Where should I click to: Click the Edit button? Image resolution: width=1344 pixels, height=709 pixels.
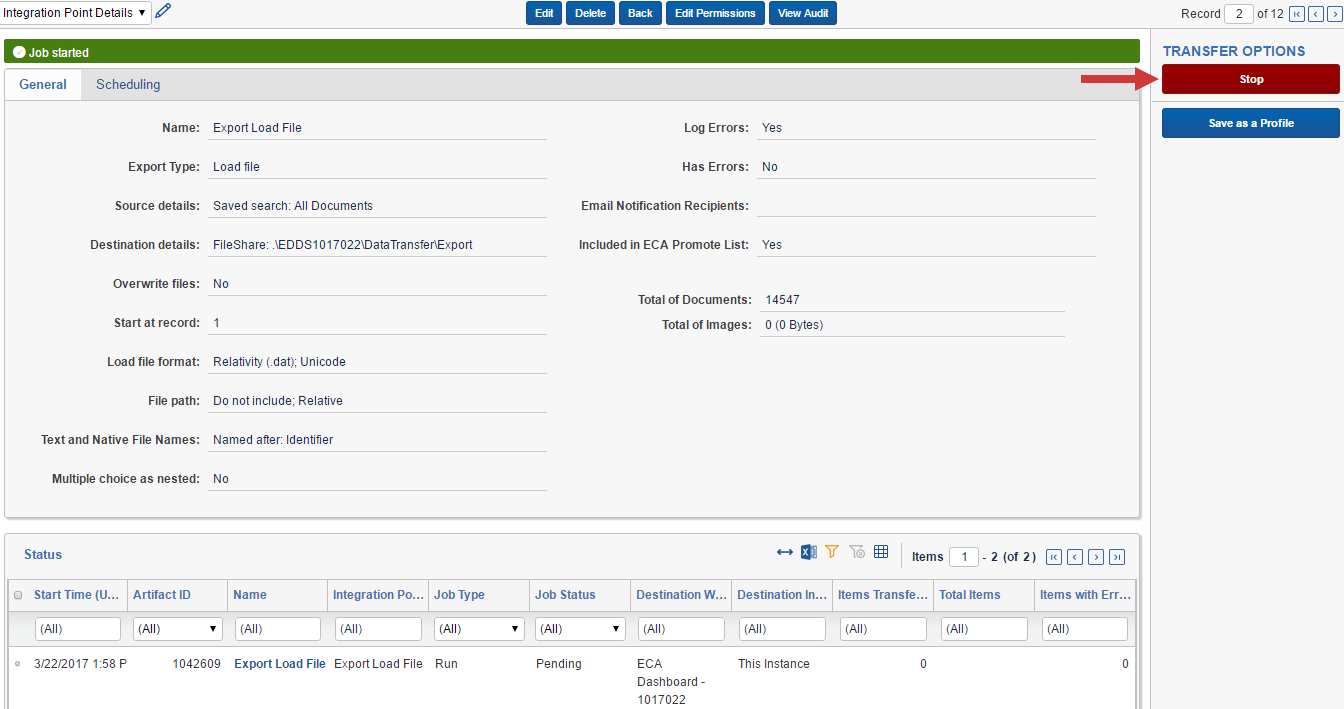pos(544,13)
